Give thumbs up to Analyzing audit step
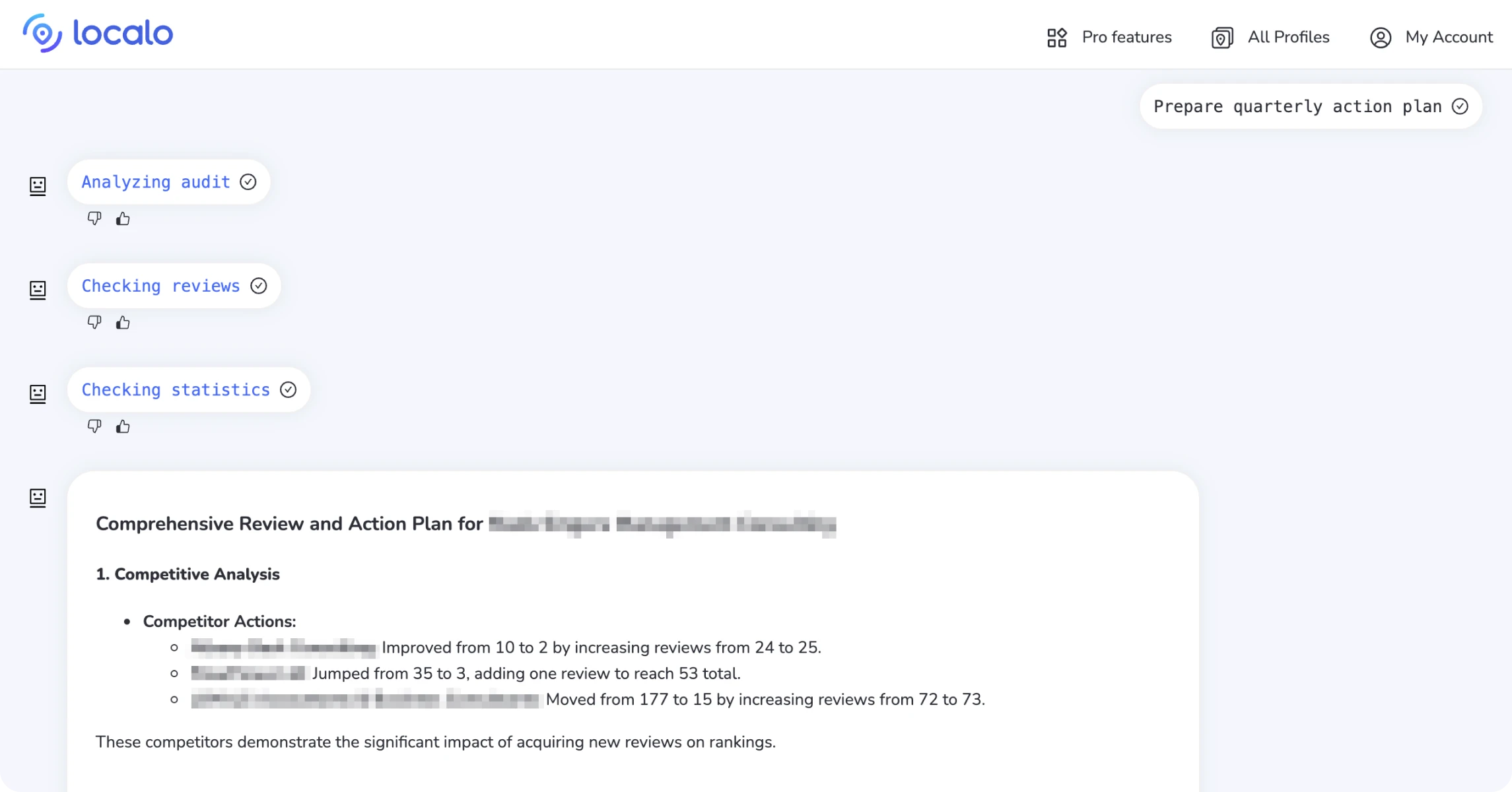1512x792 pixels. pos(123,218)
